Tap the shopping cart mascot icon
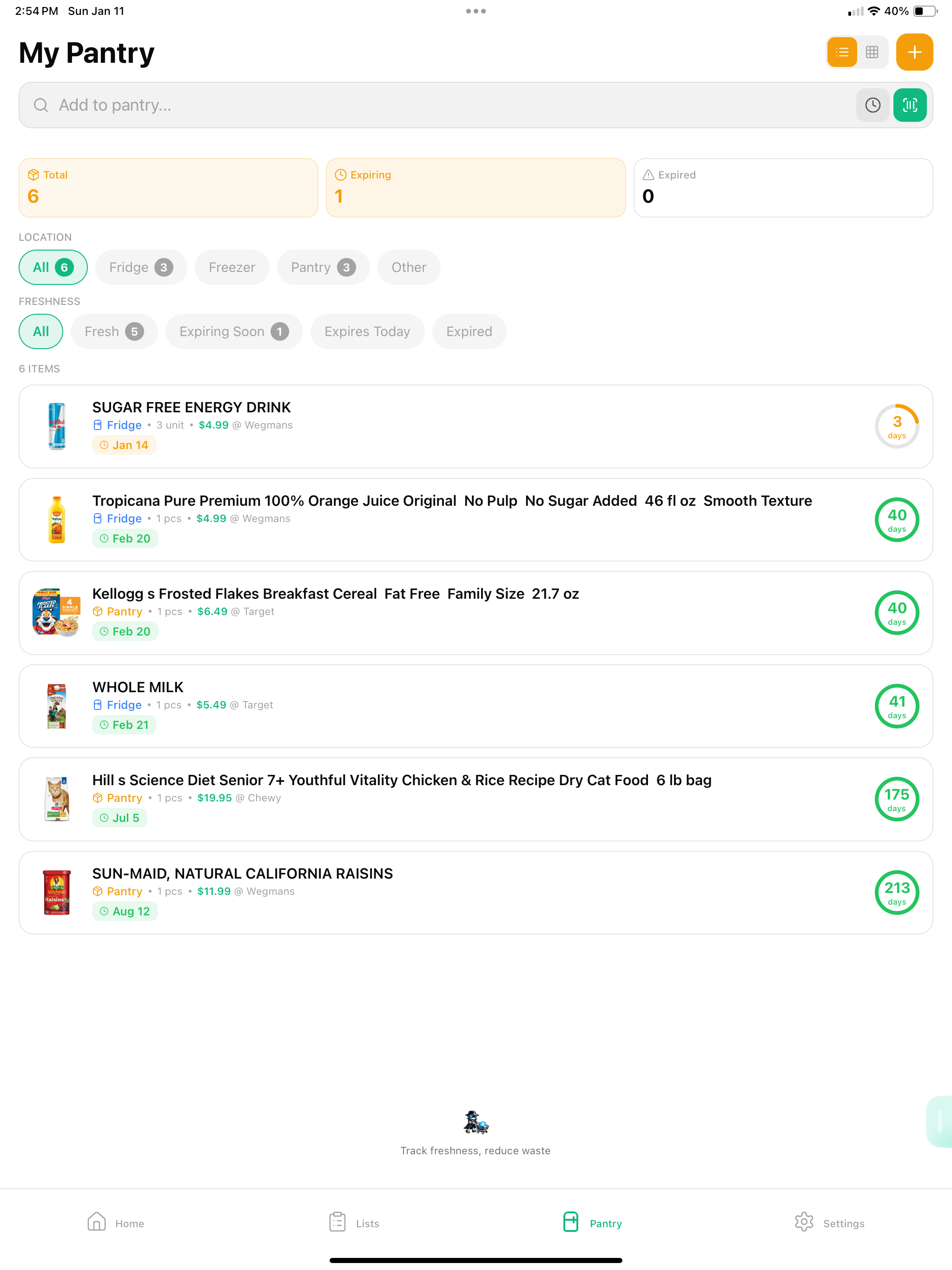The image size is (952, 1270). tap(476, 1123)
